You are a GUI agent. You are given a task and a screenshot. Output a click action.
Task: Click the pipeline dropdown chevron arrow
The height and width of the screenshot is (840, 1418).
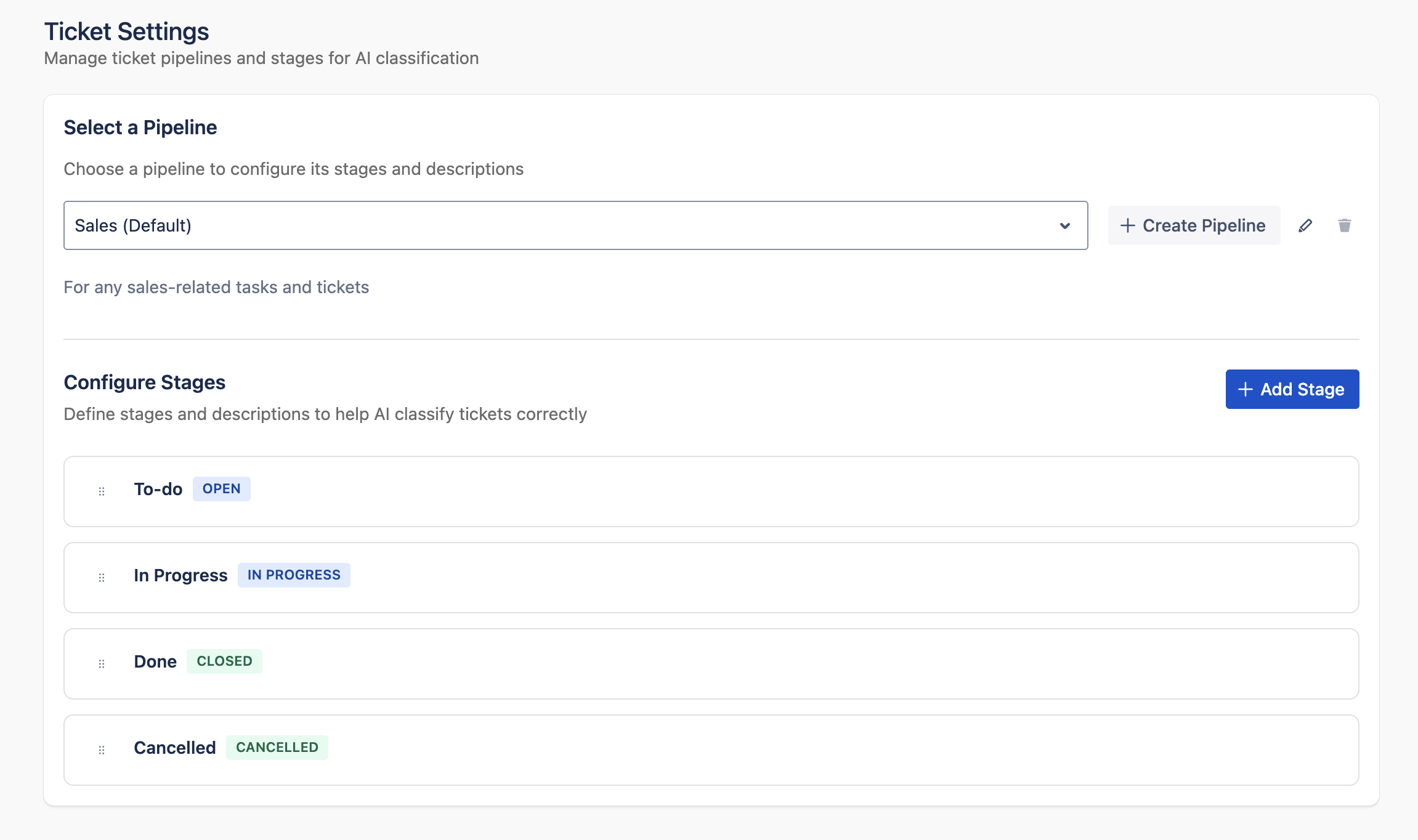[1064, 225]
